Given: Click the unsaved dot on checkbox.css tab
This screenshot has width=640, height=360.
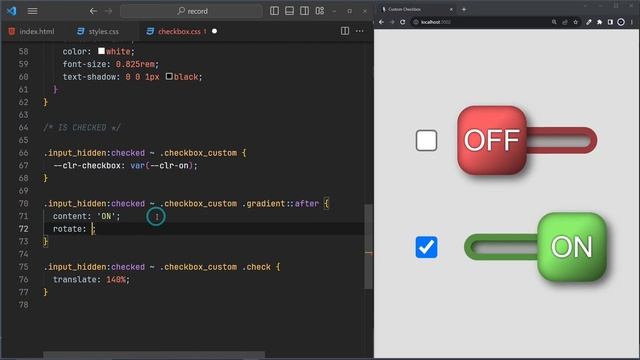Looking at the screenshot, I should [x=214, y=31].
